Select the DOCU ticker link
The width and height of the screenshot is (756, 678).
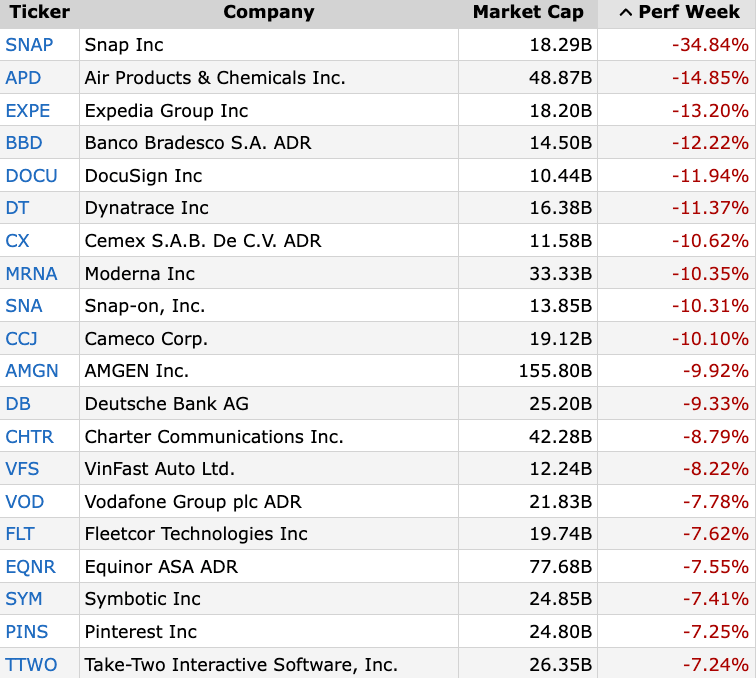tap(31, 176)
